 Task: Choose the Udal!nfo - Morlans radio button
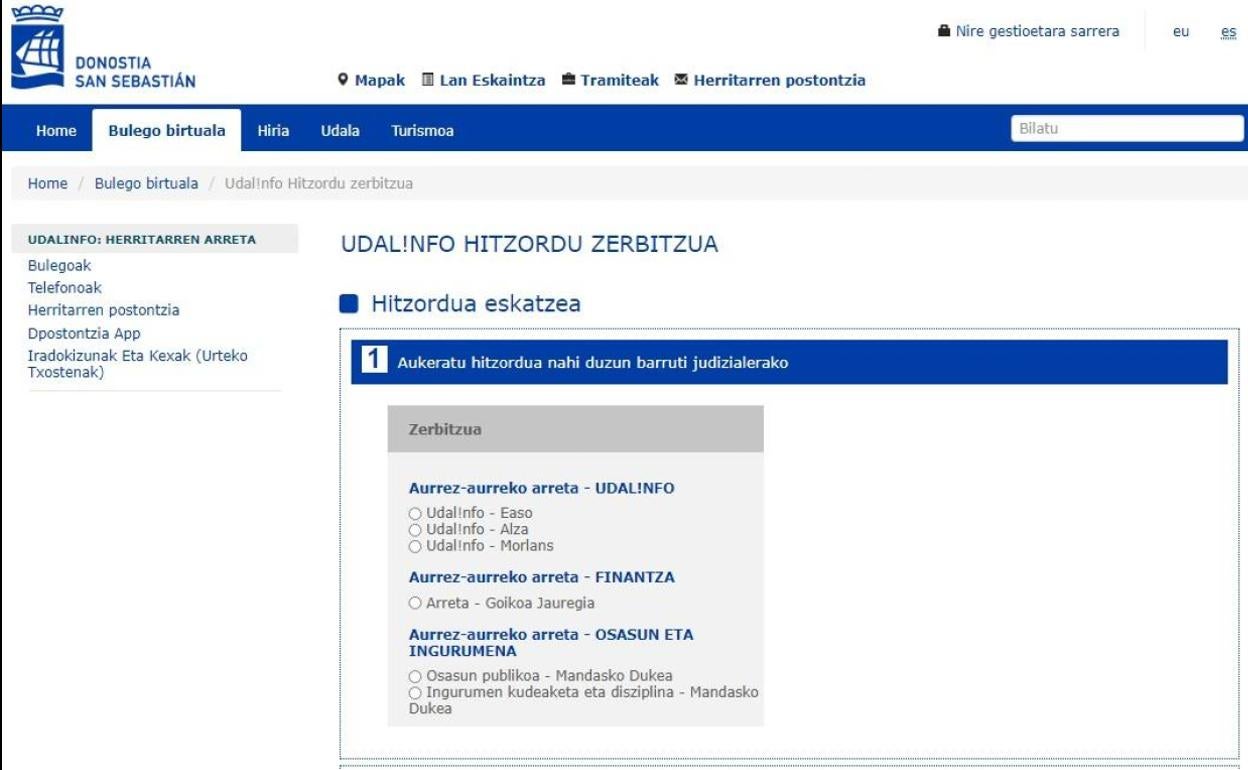point(415,545)
